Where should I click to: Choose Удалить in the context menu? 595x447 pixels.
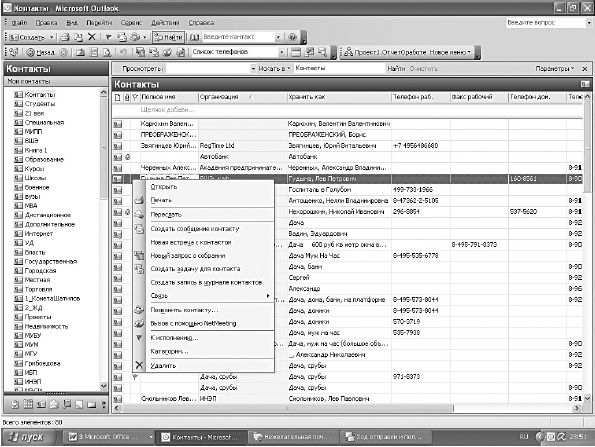(x=210, y=366)
